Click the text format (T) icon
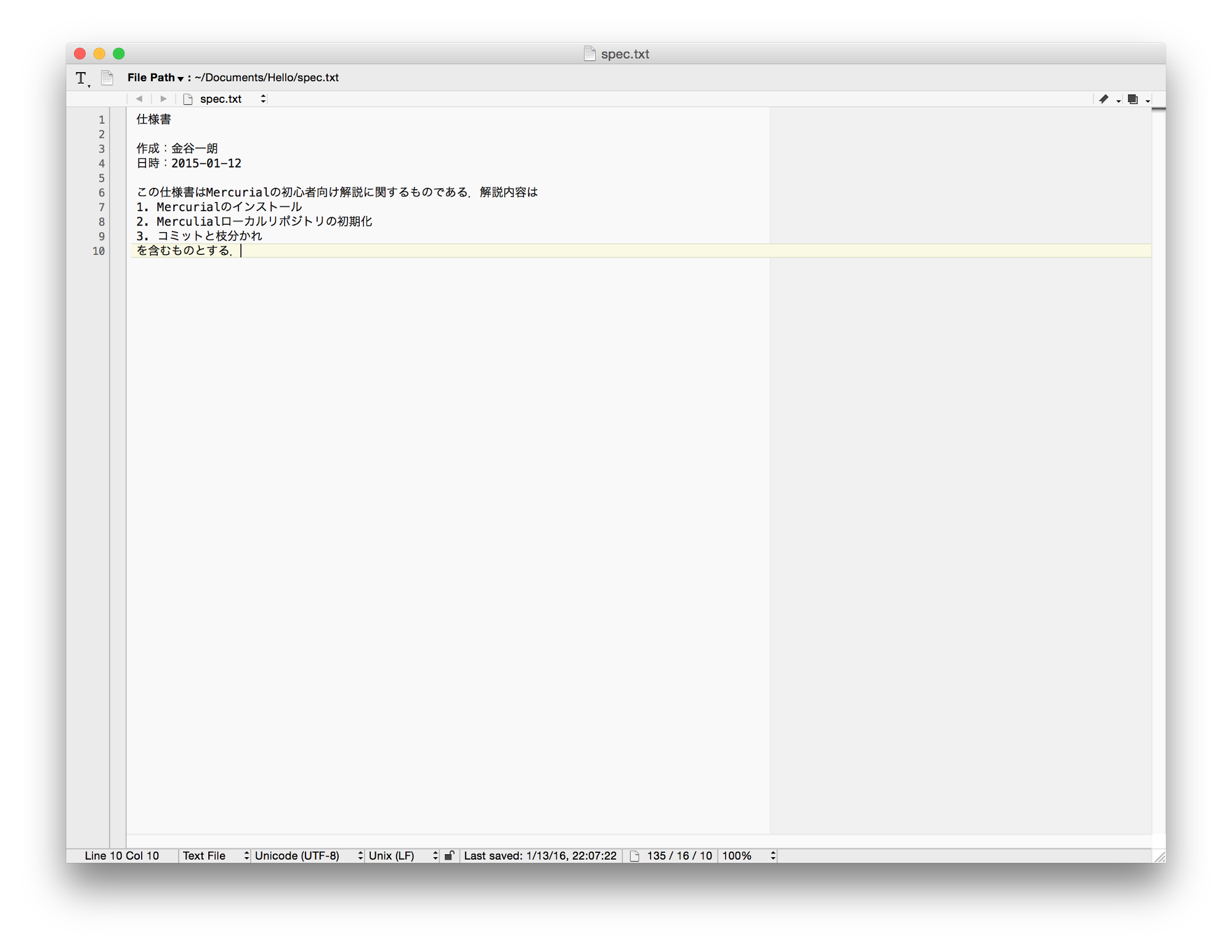 coord(80,78)
